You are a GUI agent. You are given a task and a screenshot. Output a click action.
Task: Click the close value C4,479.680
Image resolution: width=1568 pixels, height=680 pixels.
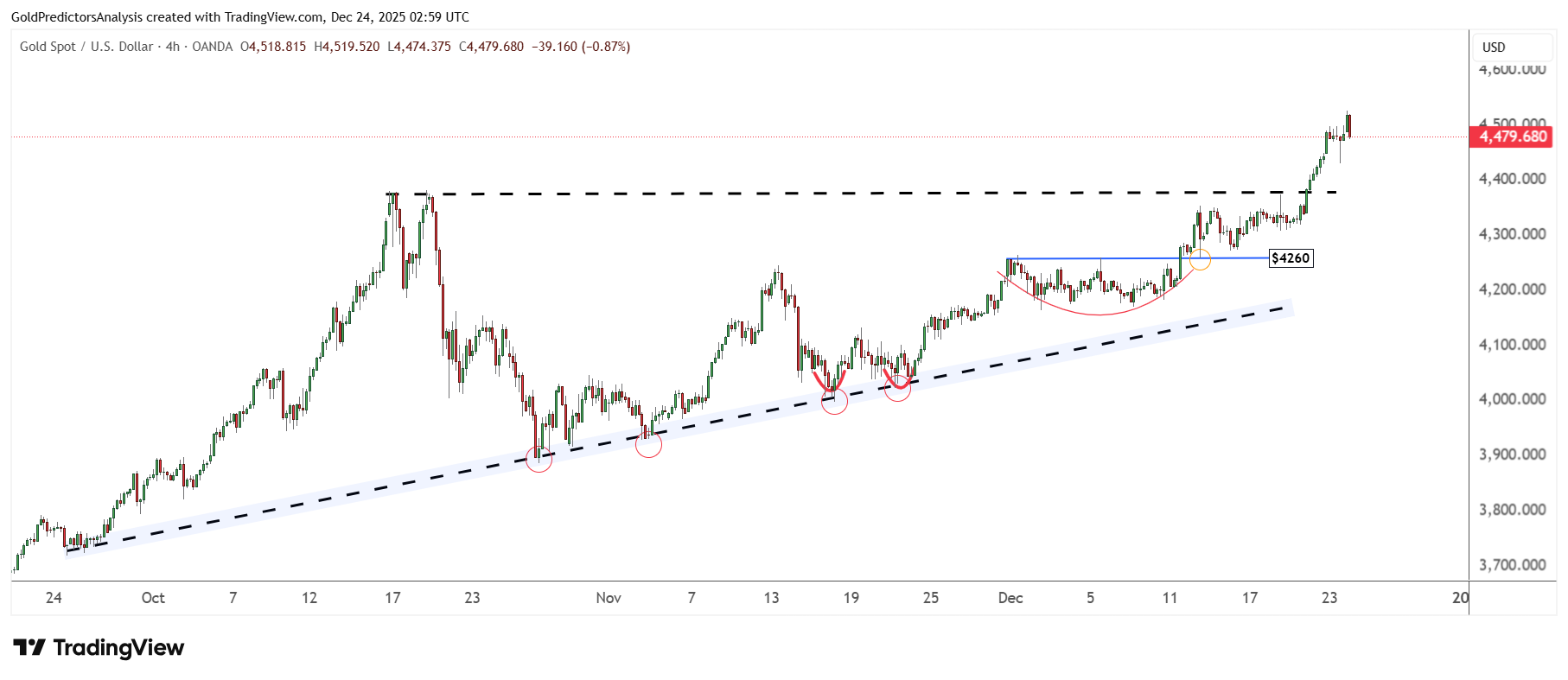click(492, 47)
